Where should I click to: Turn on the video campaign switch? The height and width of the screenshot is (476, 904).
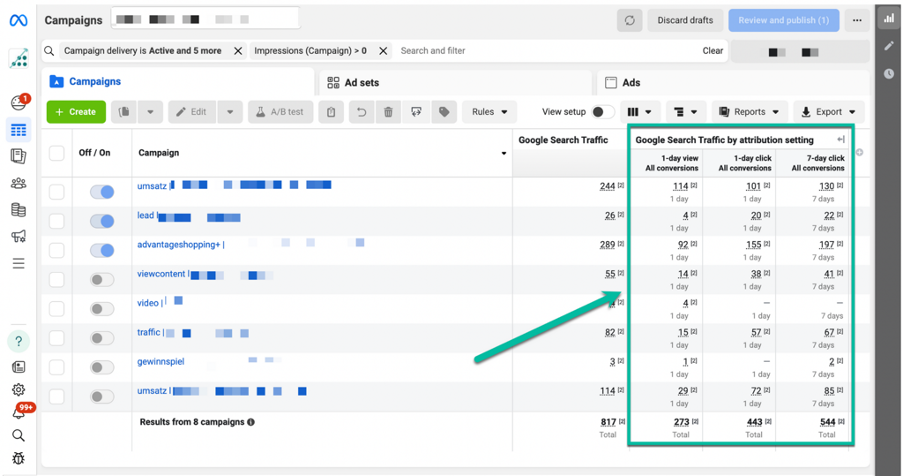coord(102,309)
